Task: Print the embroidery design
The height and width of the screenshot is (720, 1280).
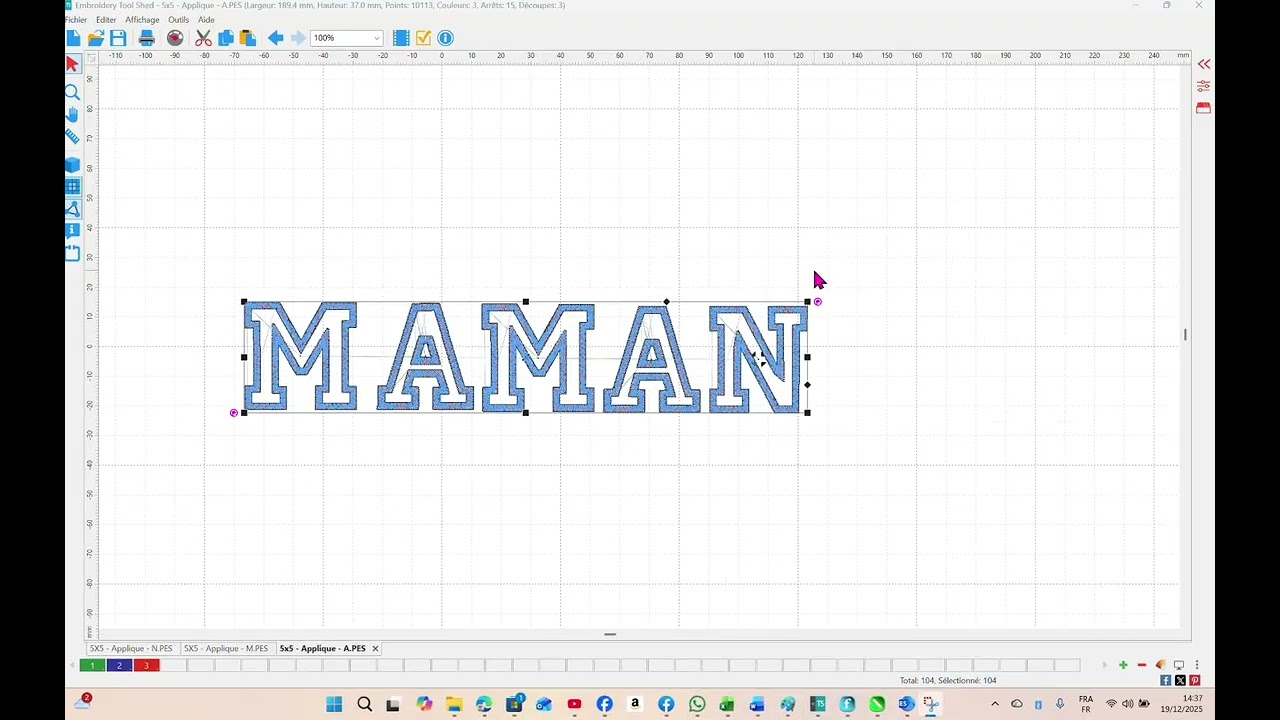Action: coord(147,38)
